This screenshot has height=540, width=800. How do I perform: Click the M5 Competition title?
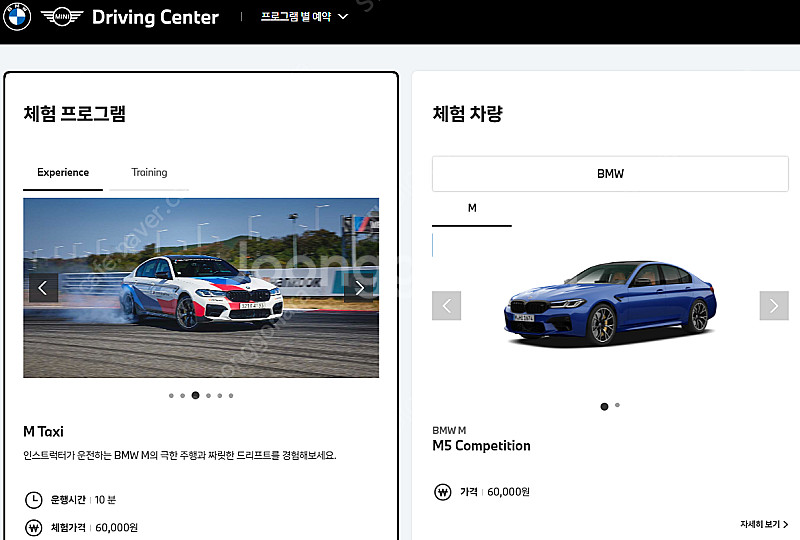tap(481, 446)
